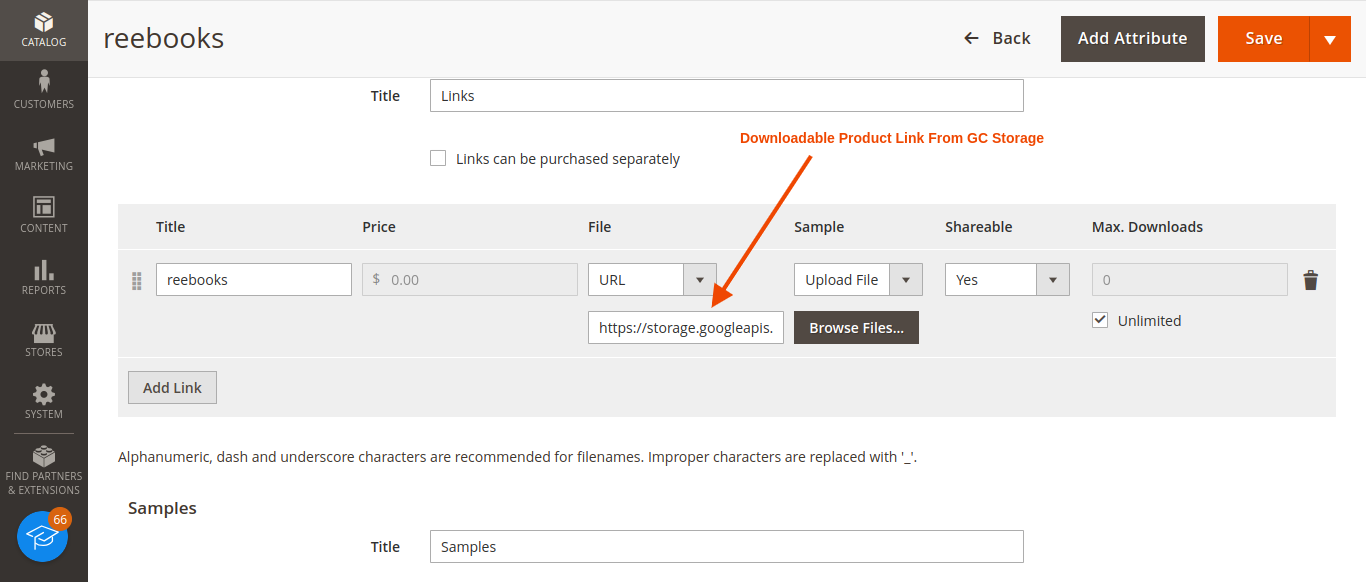Screen dimensions: 1366x582
Task: Save the reebooks product
Action: click(1264, 38)
